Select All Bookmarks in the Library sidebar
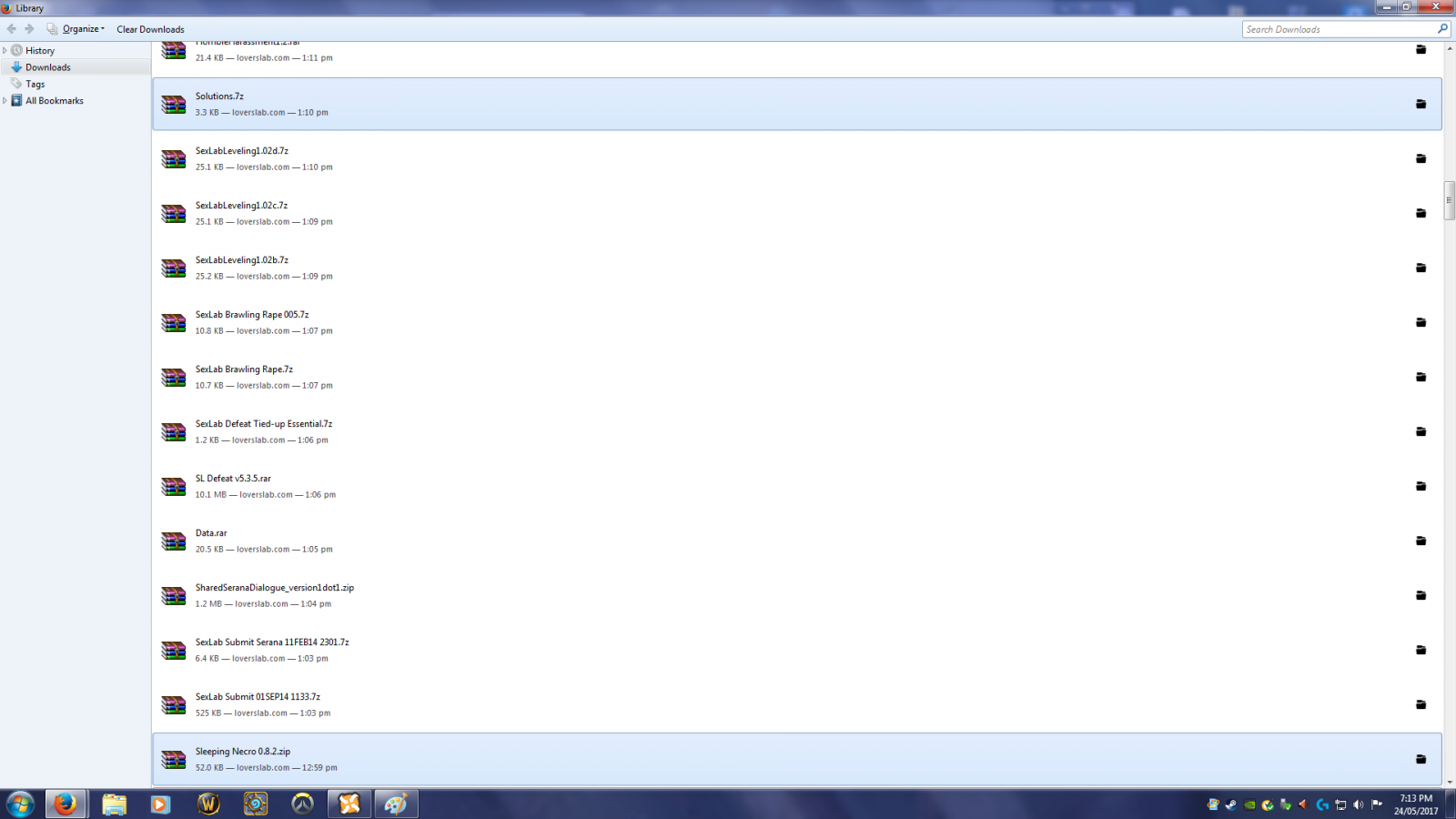1456x819 pixels. [x=55, y=101]
